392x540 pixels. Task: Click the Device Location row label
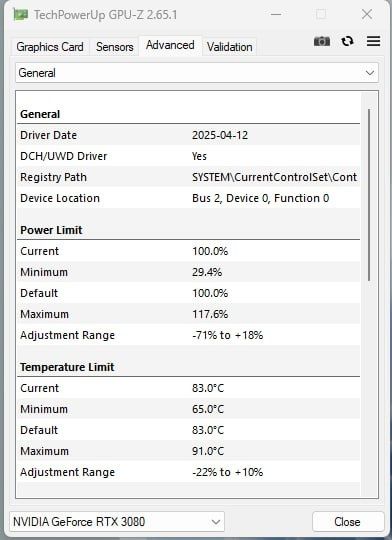(60, 198)
